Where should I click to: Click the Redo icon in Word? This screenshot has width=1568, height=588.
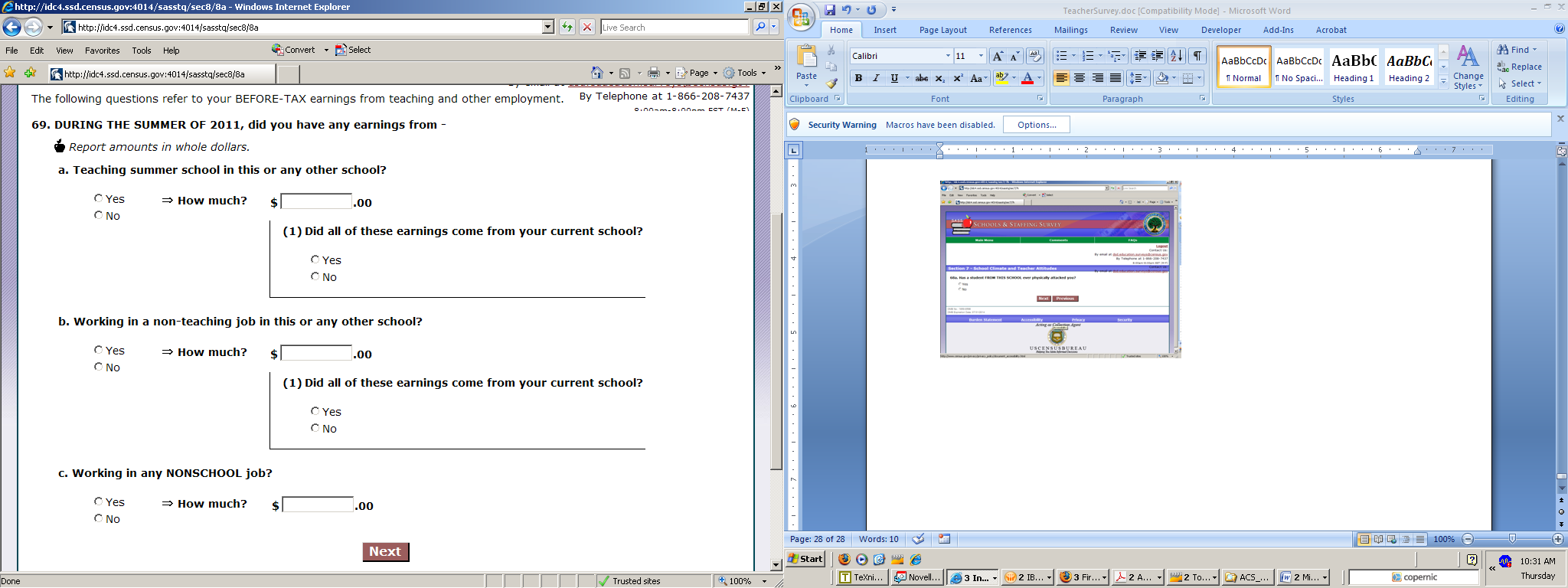pos(871,10)
